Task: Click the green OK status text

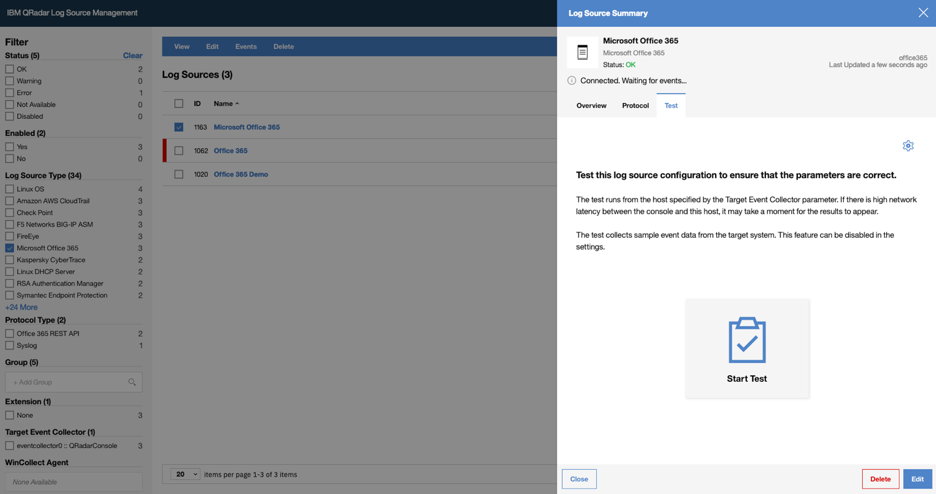Action: [x=630, y=64]
